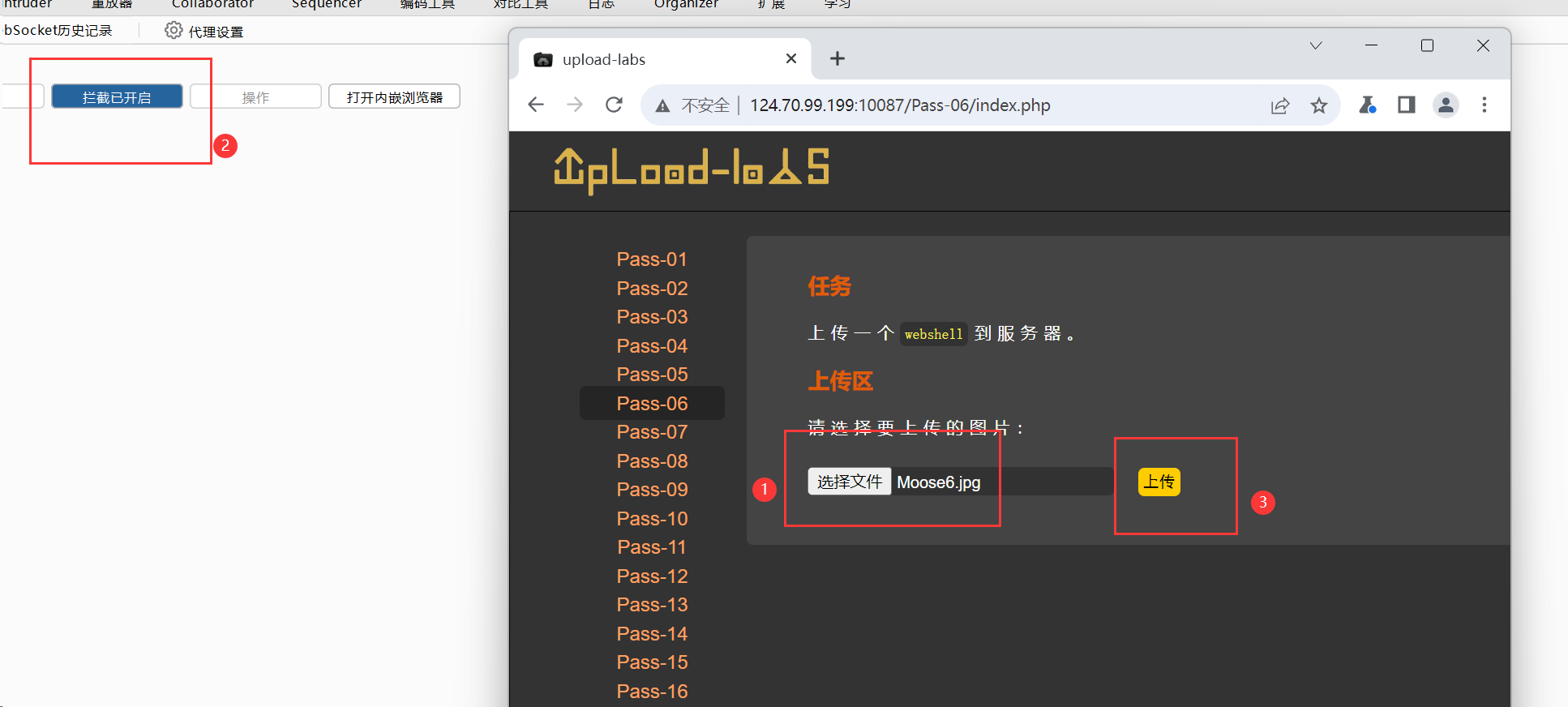Click 打开内嵌浏览器 button
1568x707 pixels.
tap(394, 97)
